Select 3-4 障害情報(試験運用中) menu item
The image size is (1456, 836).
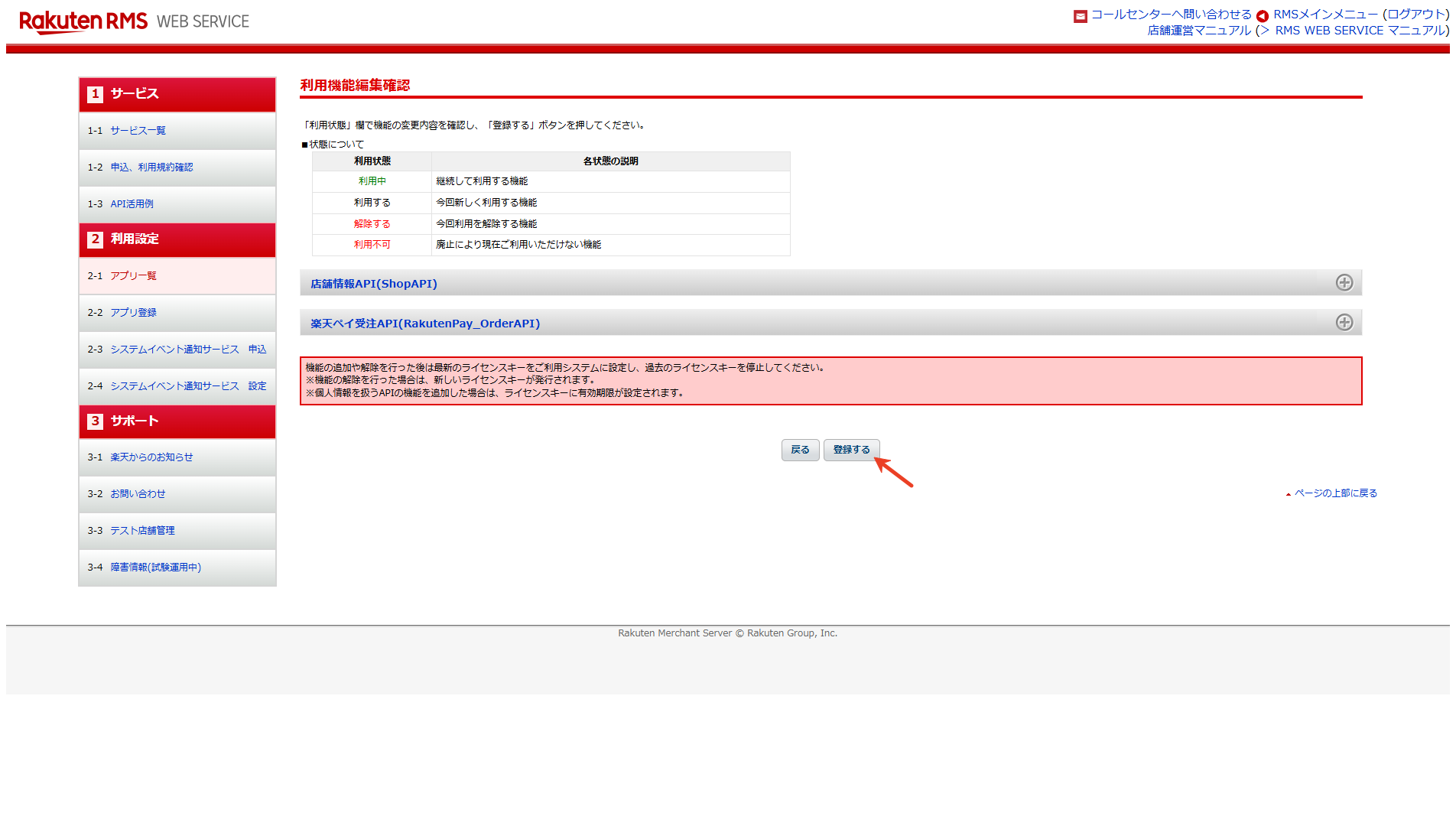pyautogui.click(x=177, y=568)
